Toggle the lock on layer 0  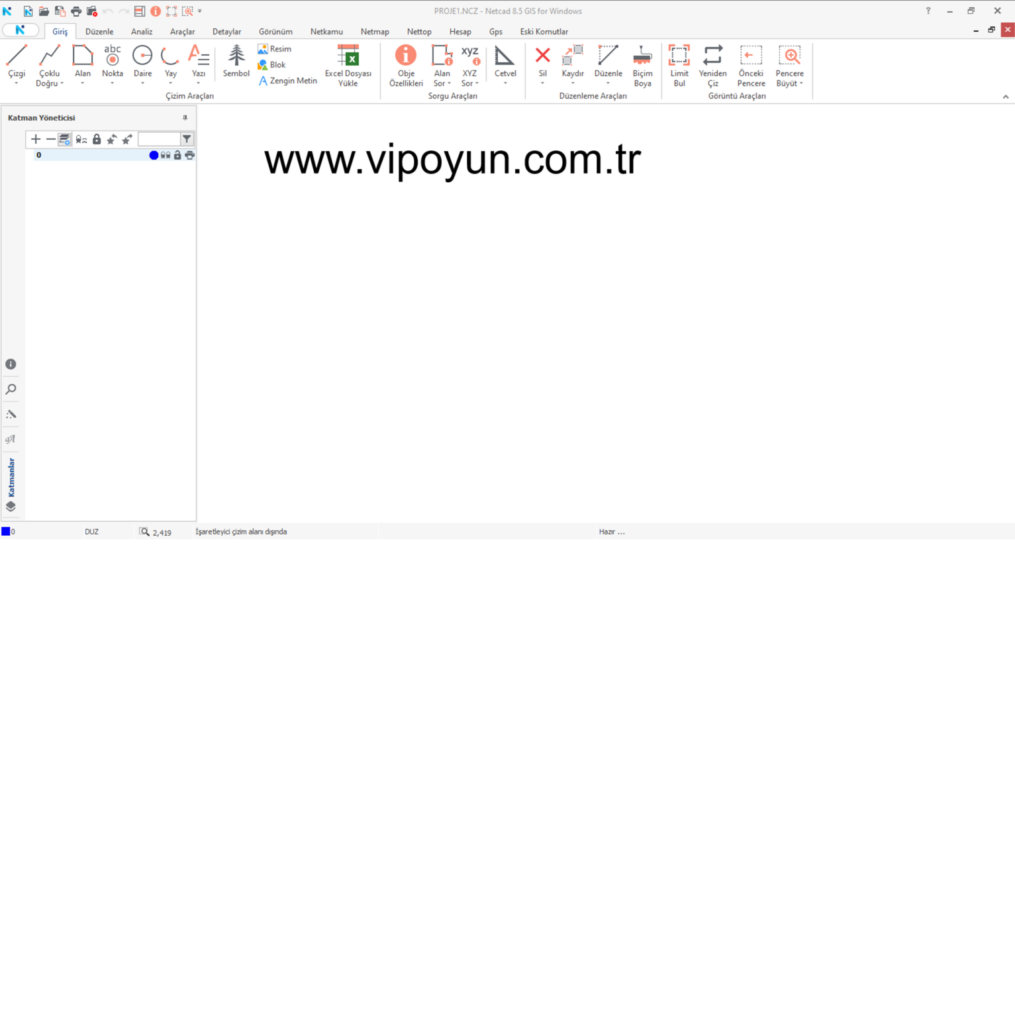pyautogui.click(x=177, y=155)
